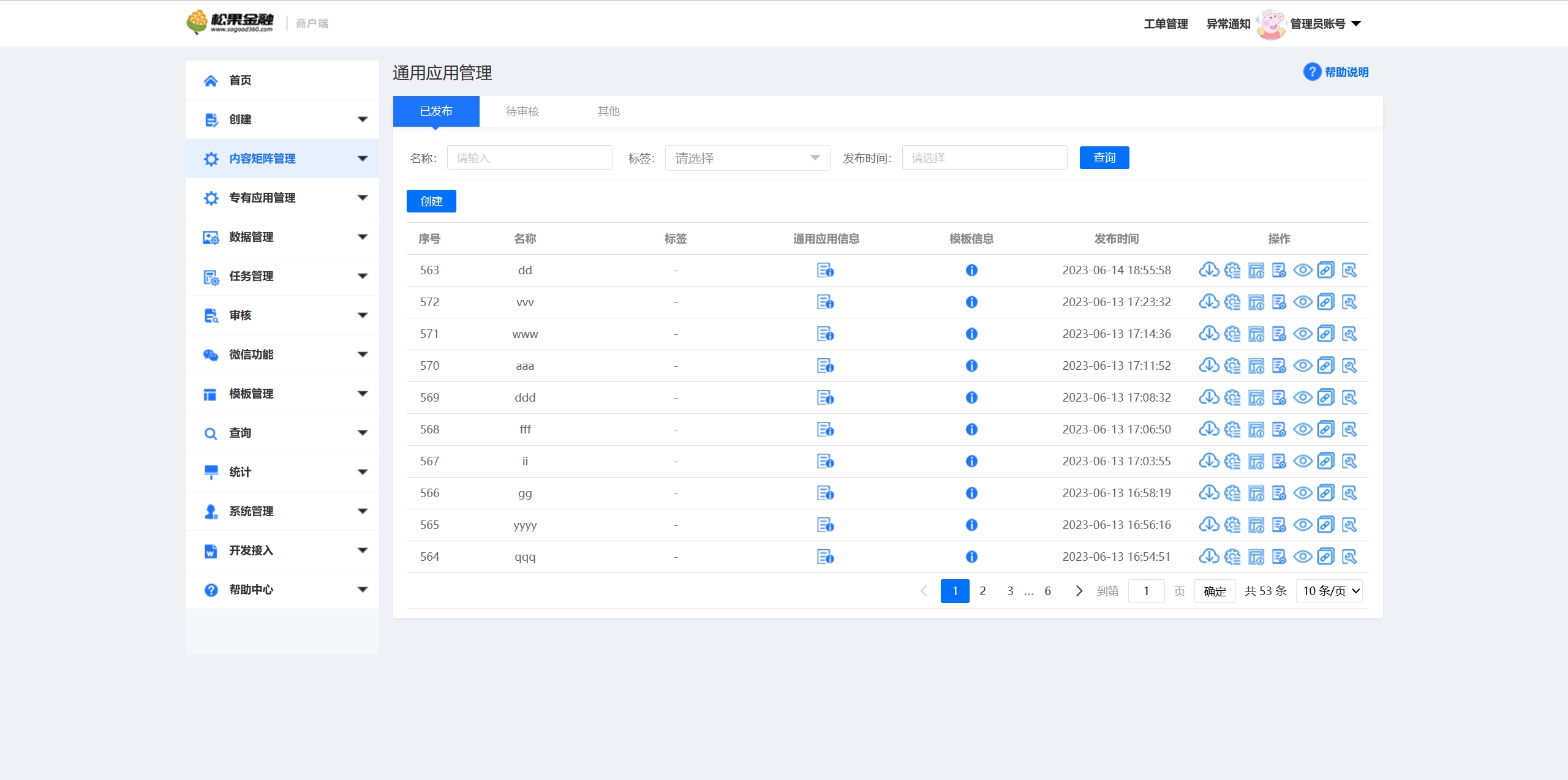Expand the 创建 sidebar menu

tap(282, 119)
